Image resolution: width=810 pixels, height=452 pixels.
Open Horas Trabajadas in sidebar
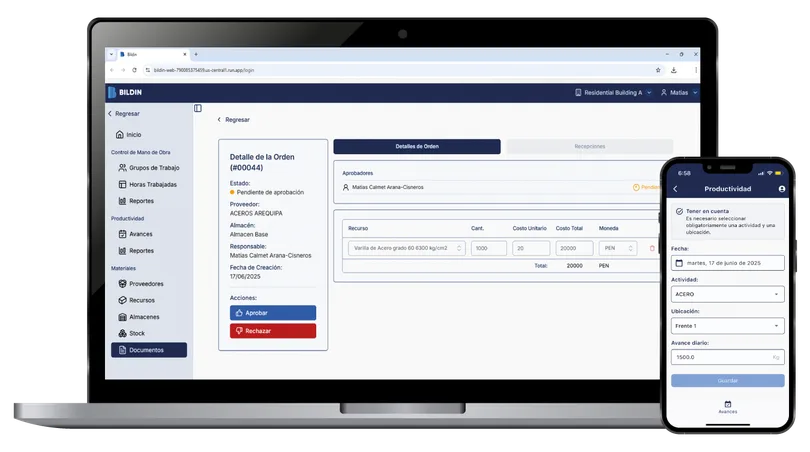[148, 184]
